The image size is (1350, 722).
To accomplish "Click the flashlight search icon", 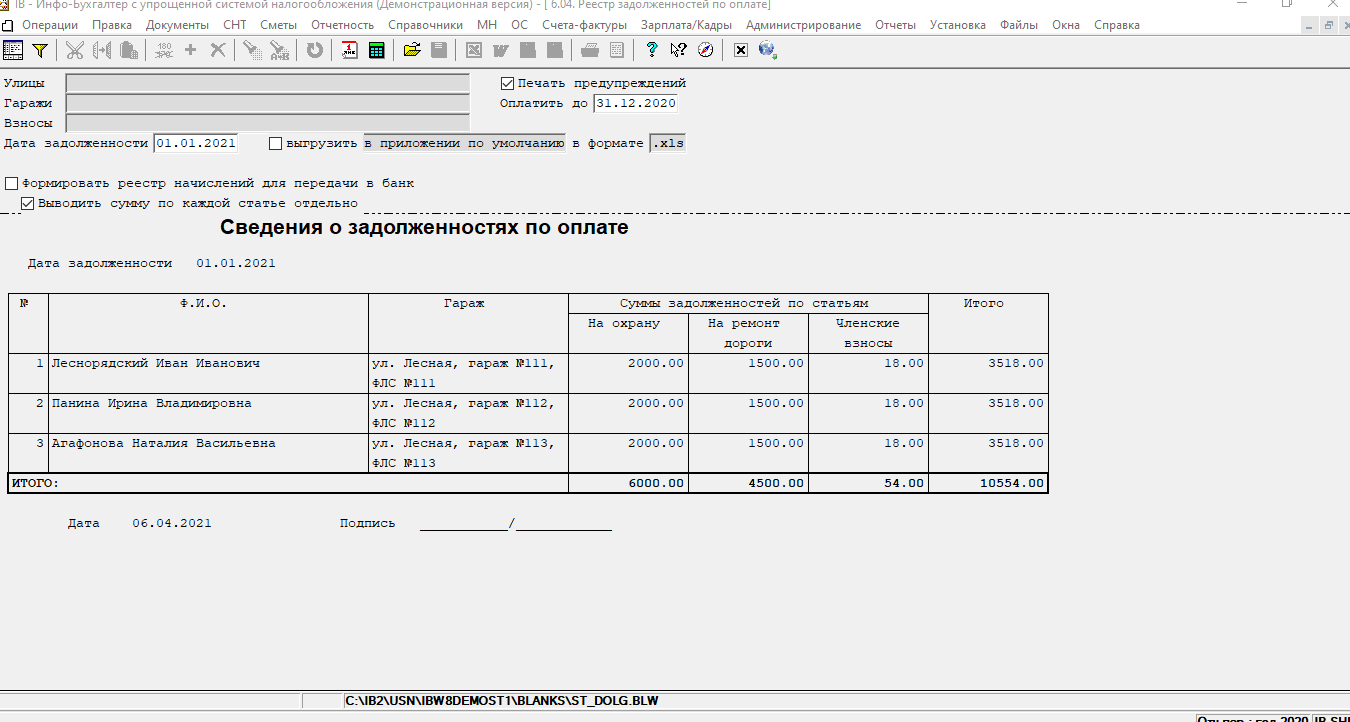I will (x=252, y=49).
